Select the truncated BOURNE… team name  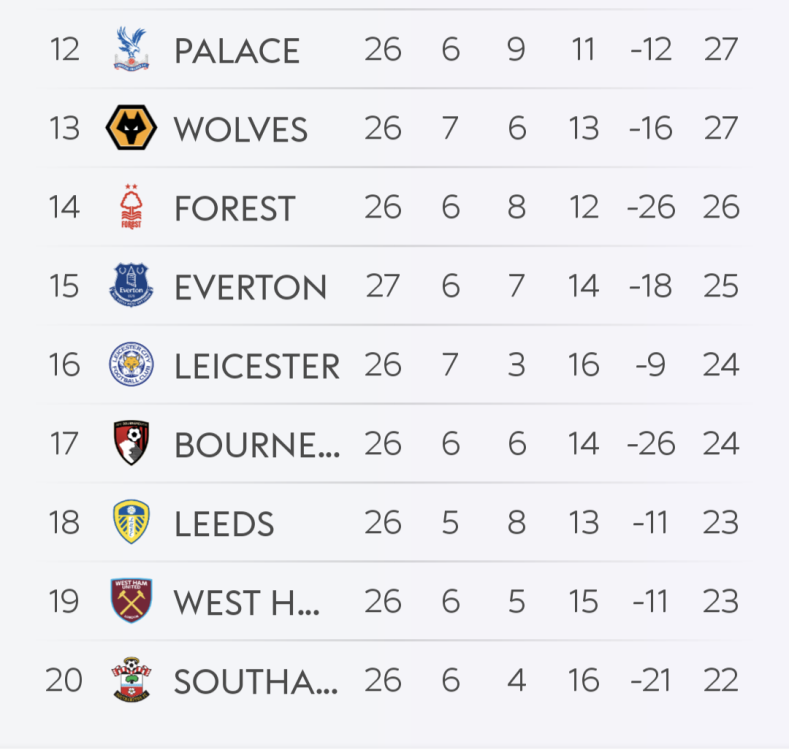pos(257,445)
